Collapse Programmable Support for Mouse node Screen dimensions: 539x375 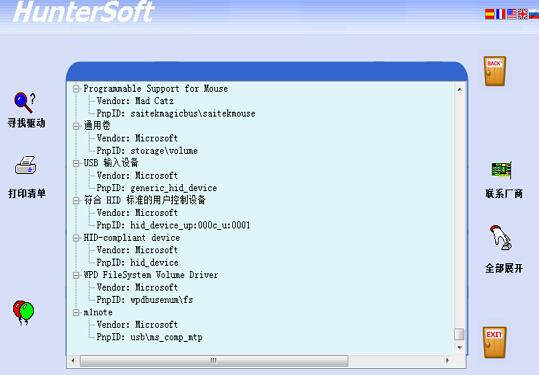(x=76, y=89)
